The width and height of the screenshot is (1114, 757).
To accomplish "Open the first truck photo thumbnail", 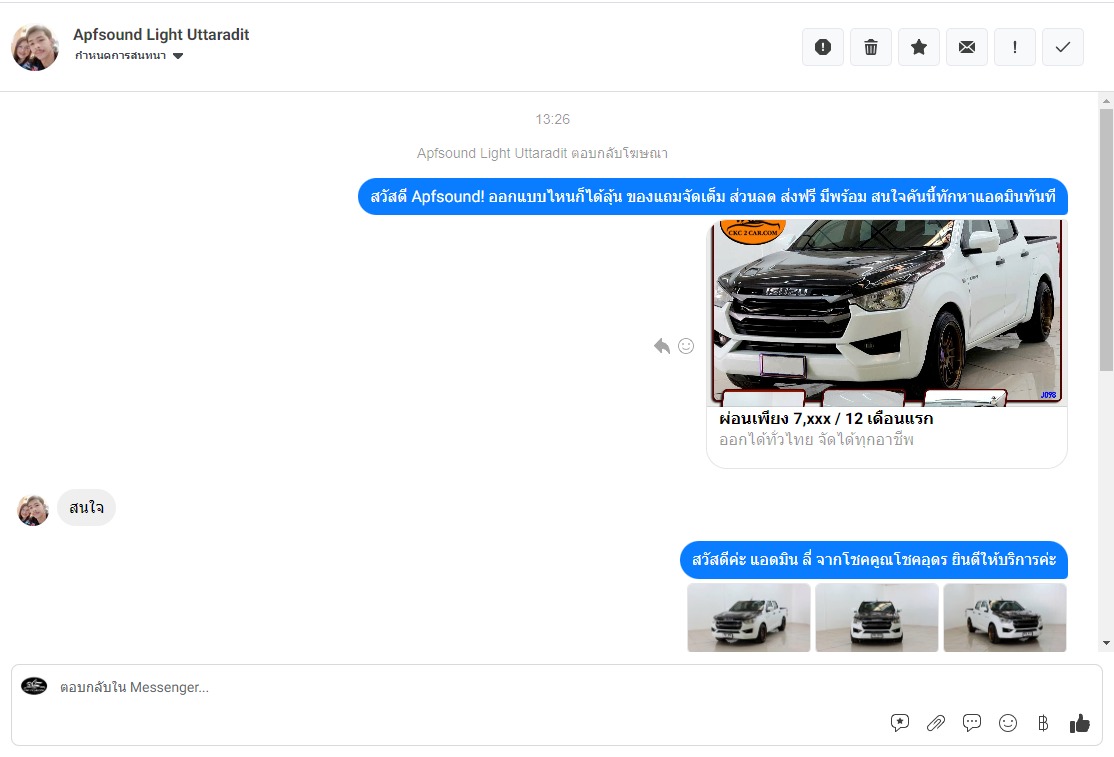I will coord(749,618).
